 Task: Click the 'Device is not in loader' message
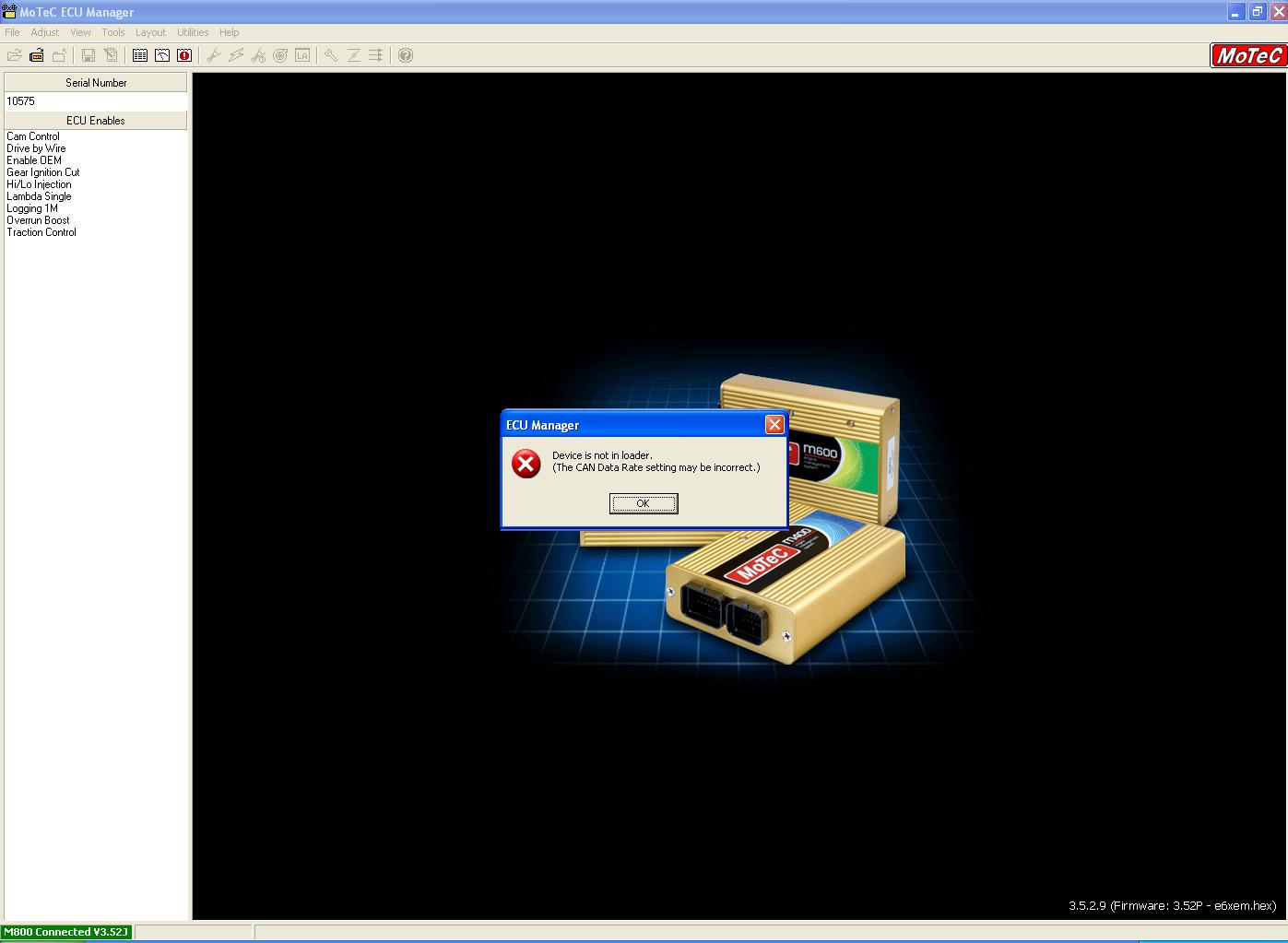602,455
